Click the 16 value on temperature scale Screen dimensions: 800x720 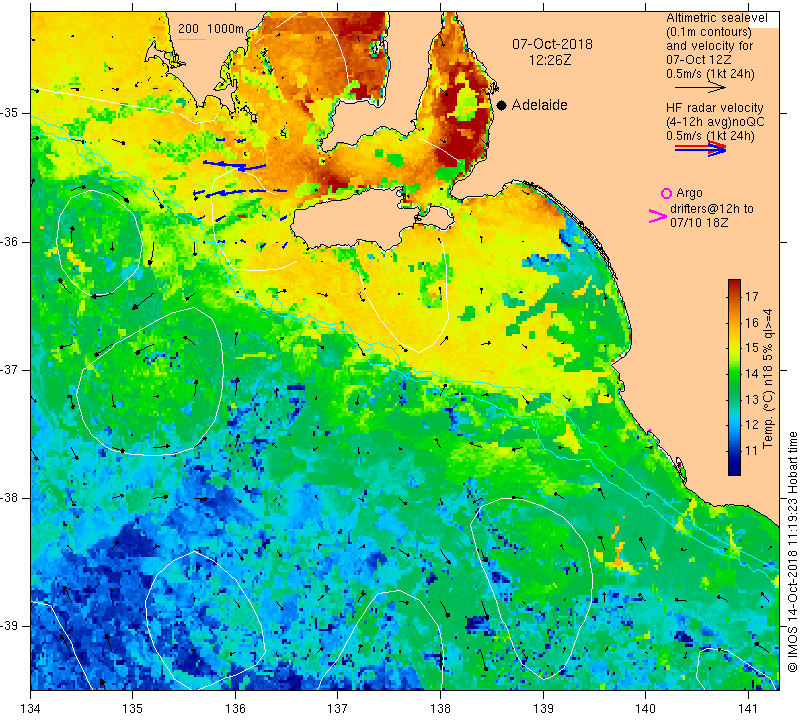pos(752,322)
